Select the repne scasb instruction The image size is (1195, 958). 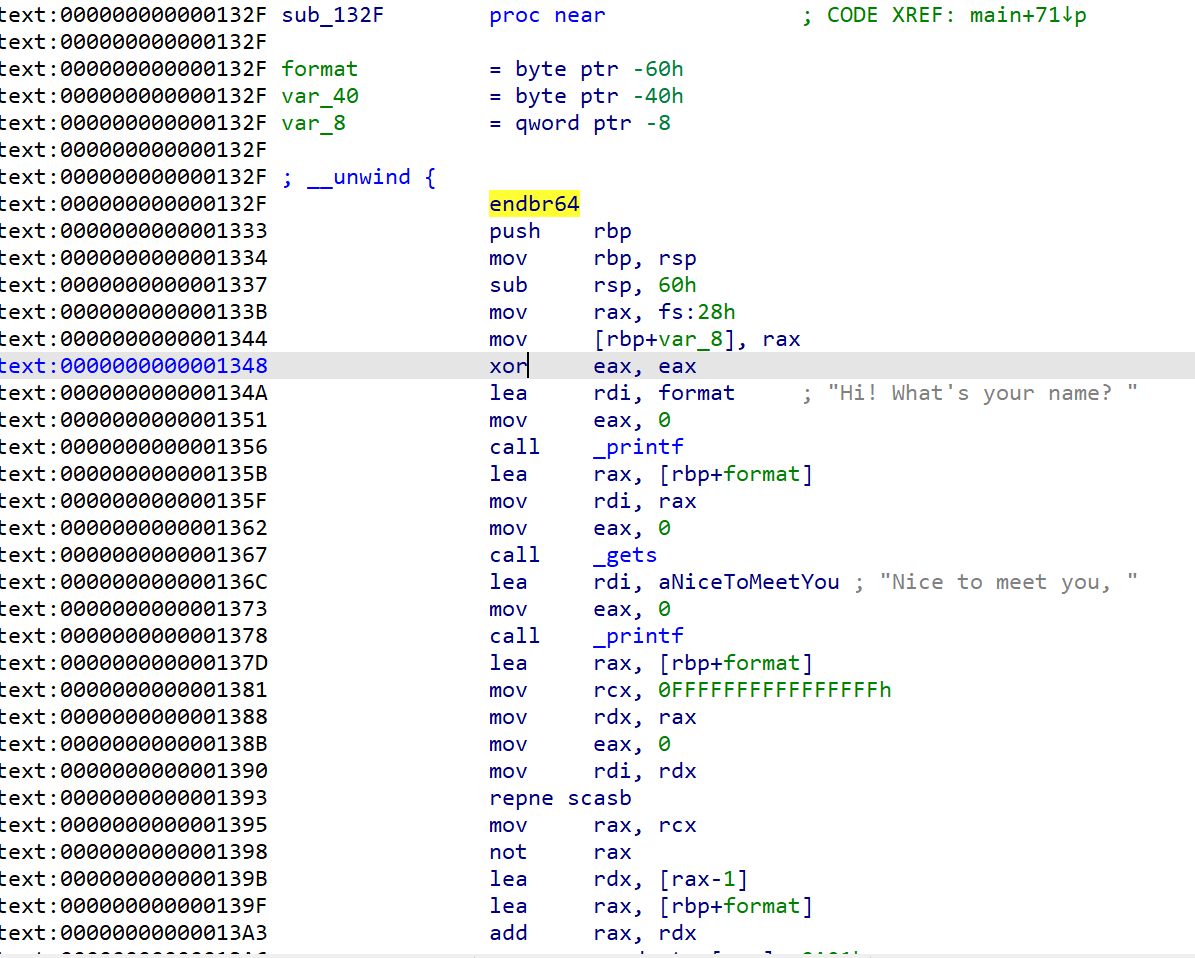[x=560, y=798]
